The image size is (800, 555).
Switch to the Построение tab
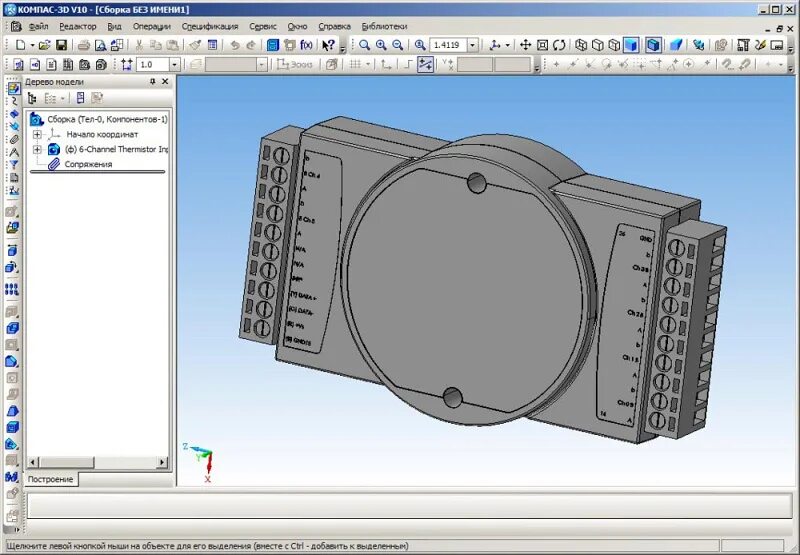[x=51, y=480]
